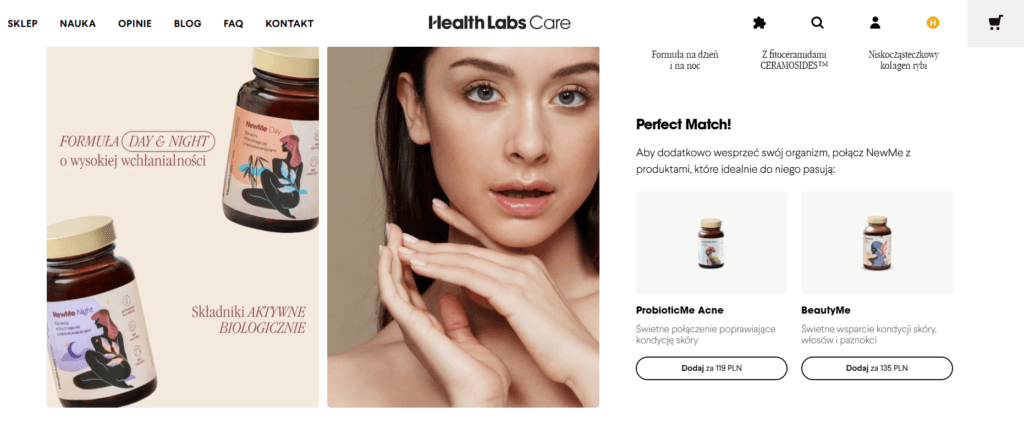
Task: Open the NAUKA menu item
Action: click(x=78, y=24)
